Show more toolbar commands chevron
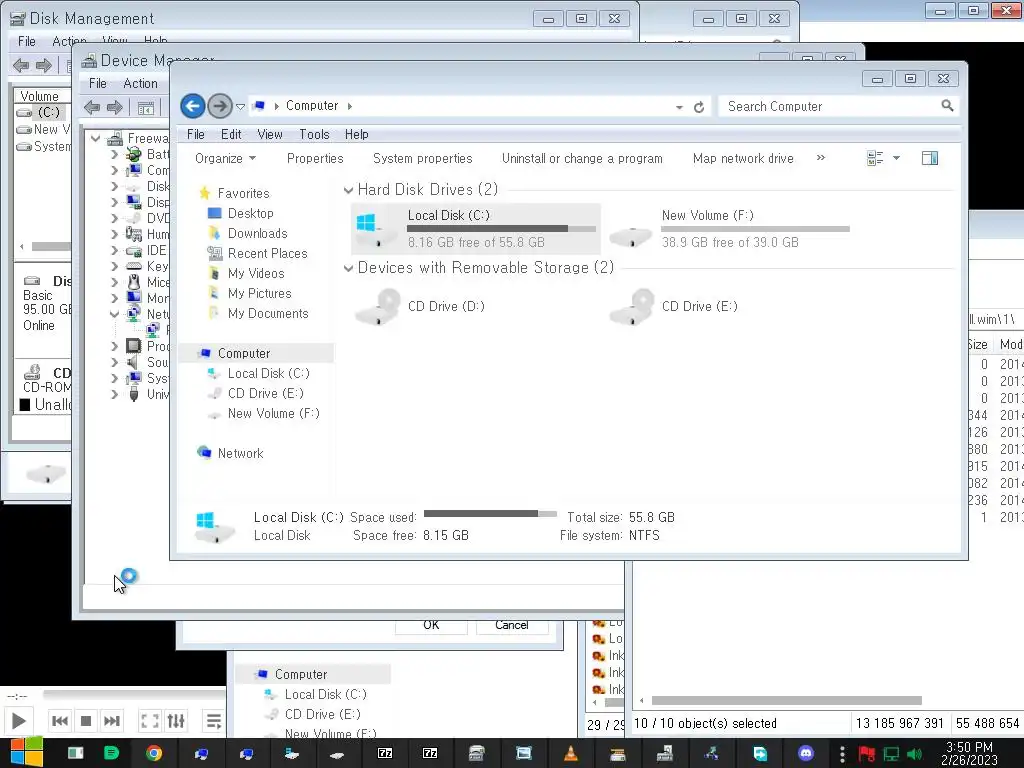The height and width of the screenshot is (768, 1024). 821,158
